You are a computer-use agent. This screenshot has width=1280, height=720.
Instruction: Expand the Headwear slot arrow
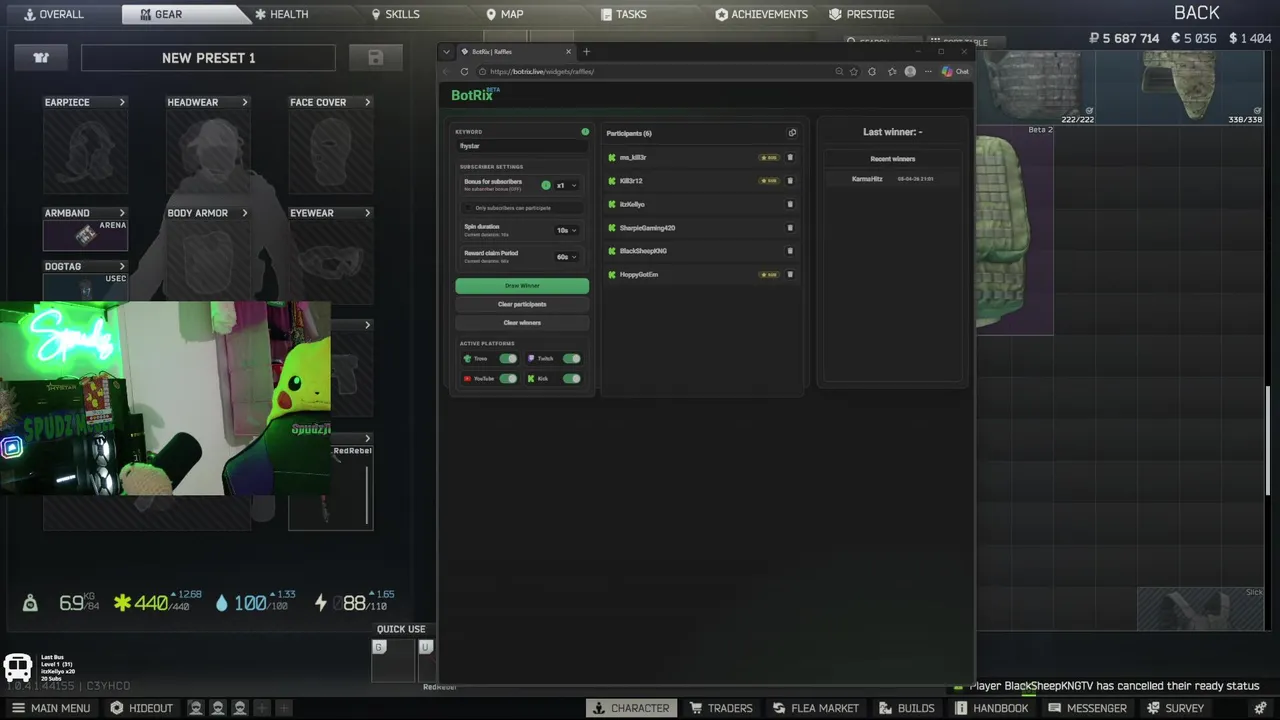[x=245, y=102]
